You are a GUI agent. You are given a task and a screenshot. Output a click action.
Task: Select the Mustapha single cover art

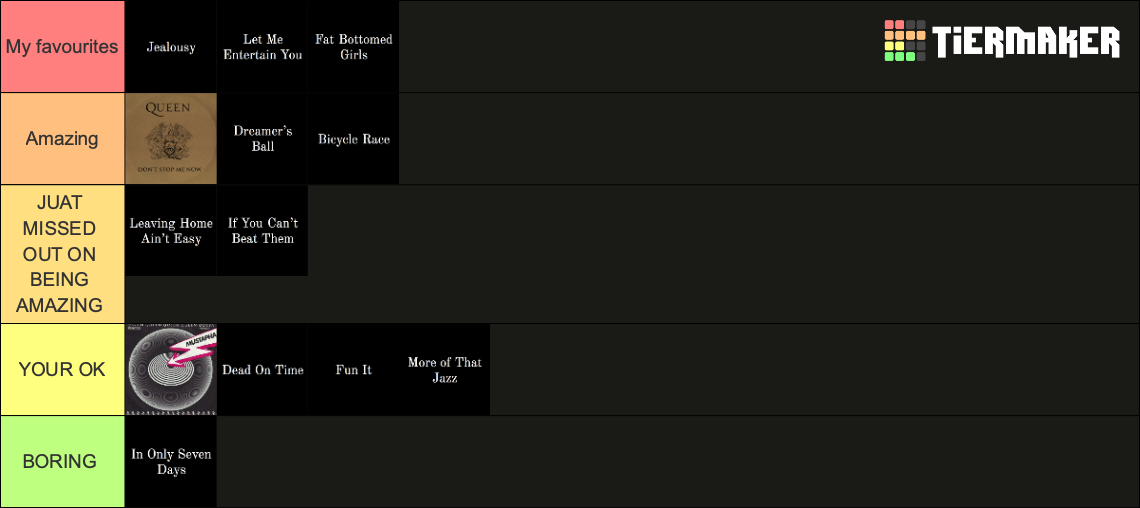point(171,369)
